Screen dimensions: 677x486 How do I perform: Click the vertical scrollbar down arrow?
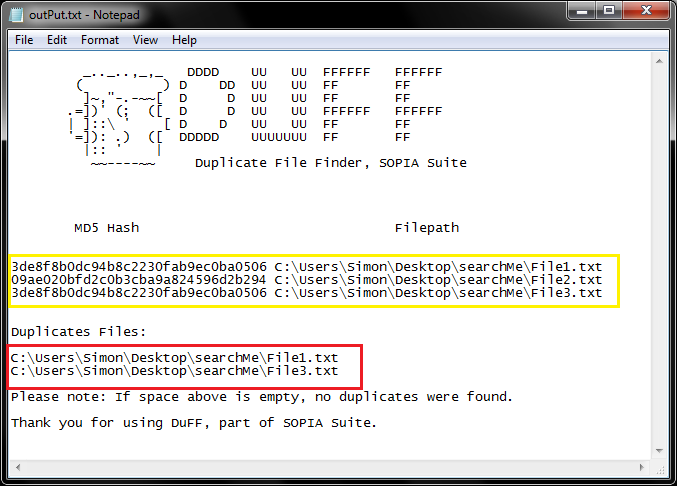(659, 451)
